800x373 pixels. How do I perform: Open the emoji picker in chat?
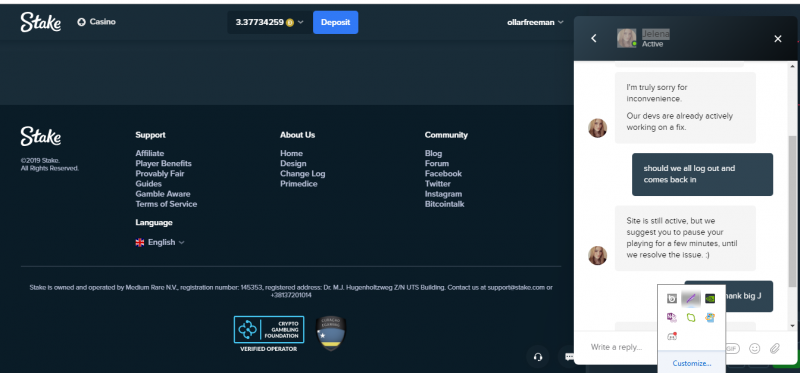tap(755, 348)
